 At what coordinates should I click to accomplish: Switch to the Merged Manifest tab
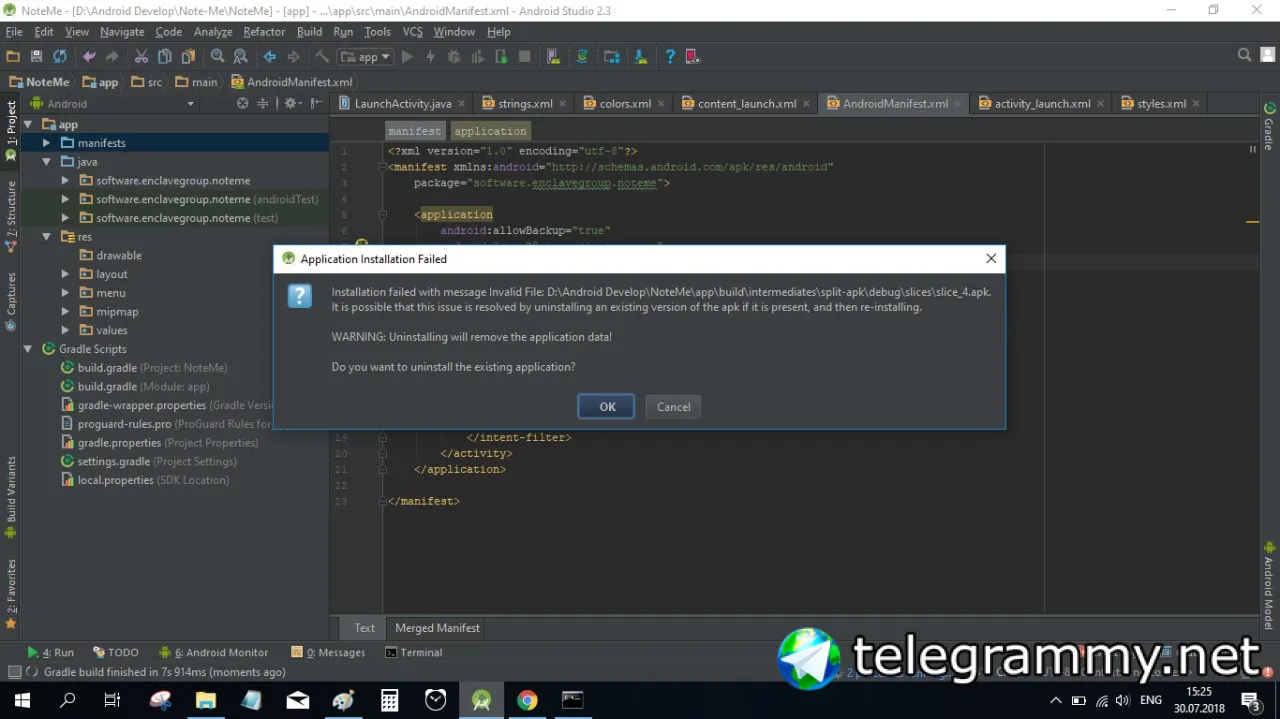pyautogui.click(x=437, y=628)
